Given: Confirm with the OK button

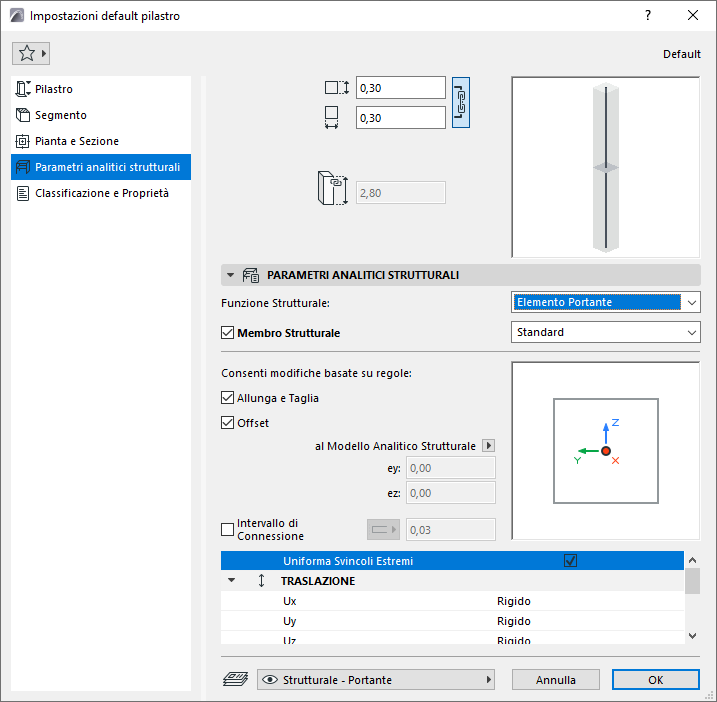Looking at the screenshot, I should (x=655, y=680).
